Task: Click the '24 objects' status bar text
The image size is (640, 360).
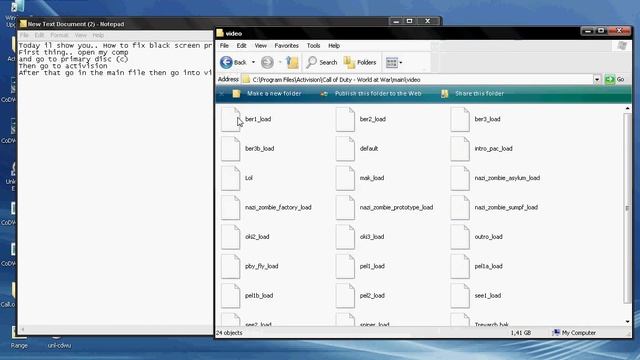Action: coord(229,333)
